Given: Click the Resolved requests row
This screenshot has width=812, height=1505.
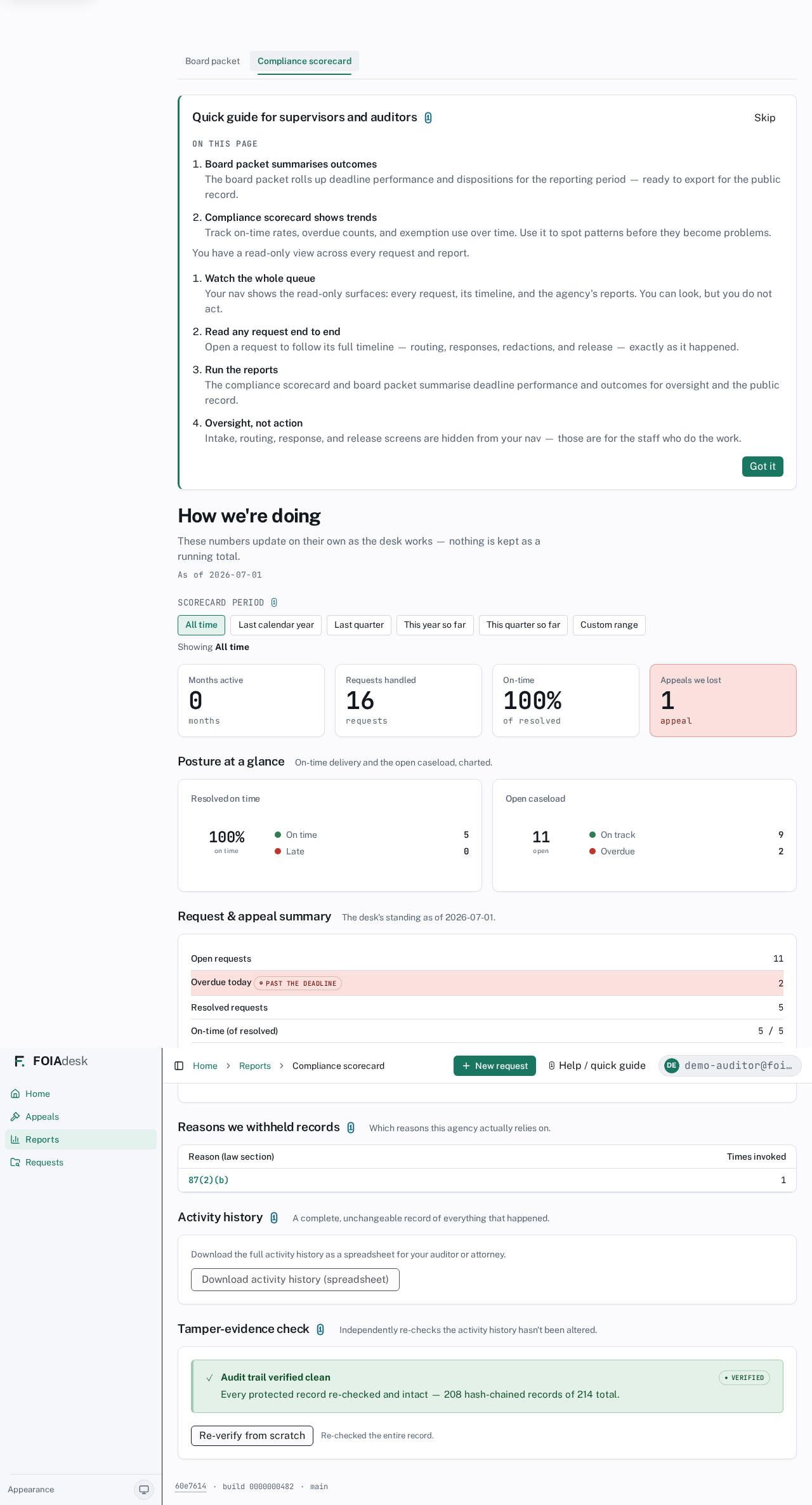Looking at the screenshot, I should (487, 1007).
